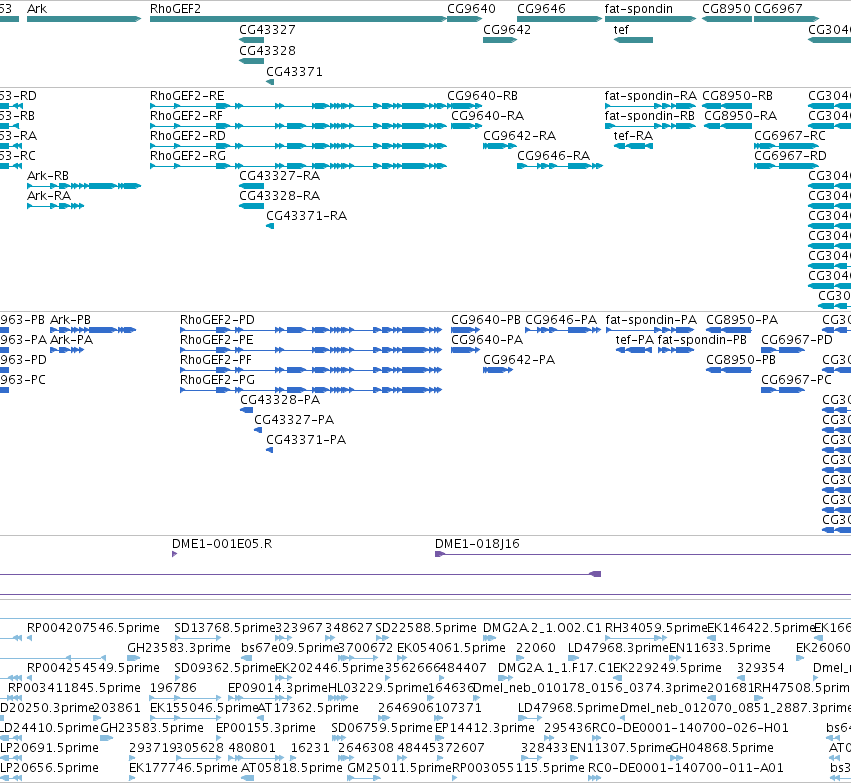Click transcript CG6967-RD
Viewport: 851px width, 783px height.
786,166
